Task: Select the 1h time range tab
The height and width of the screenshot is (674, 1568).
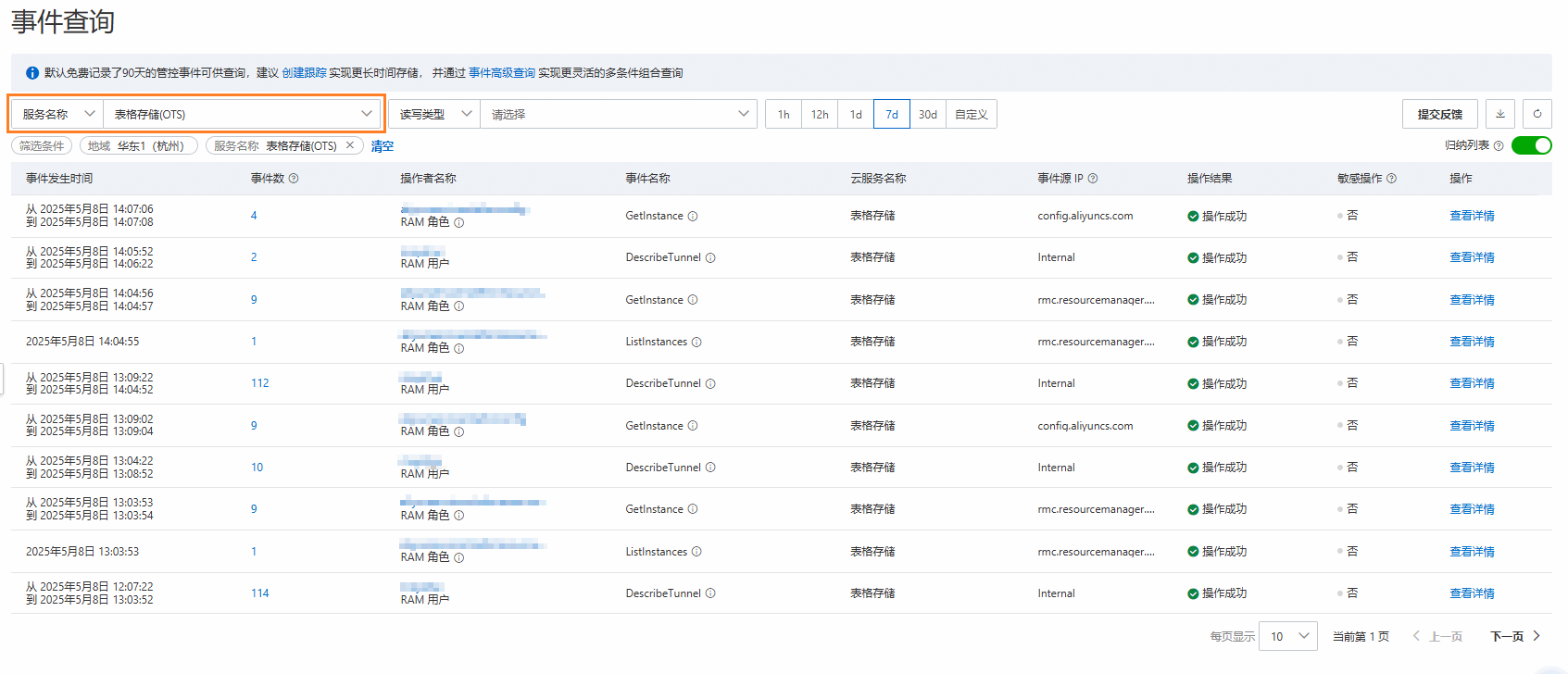Action: coord(784,114)
